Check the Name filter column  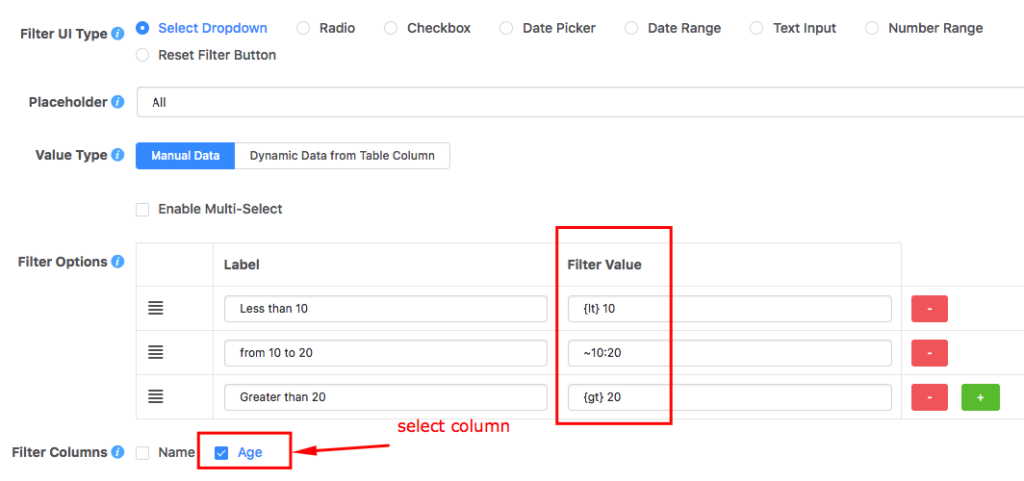tap(142, 453)
